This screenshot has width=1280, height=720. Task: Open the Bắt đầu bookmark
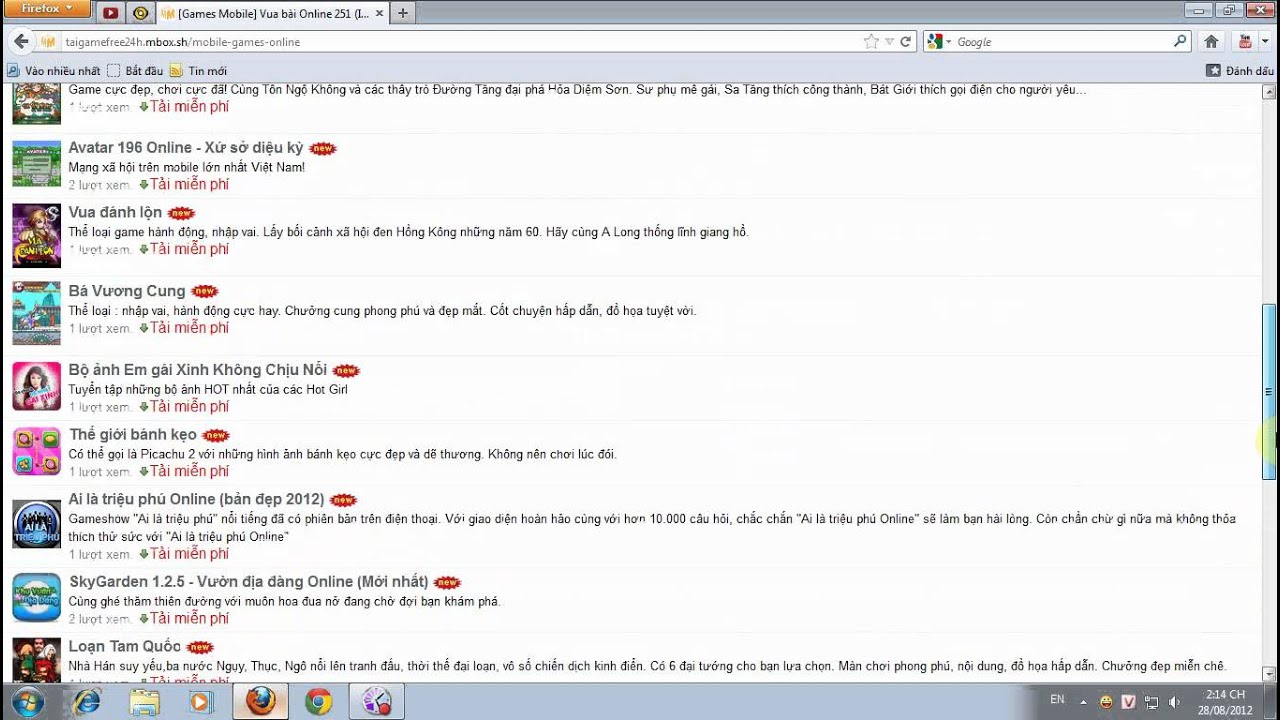pyautogui.click(x=135, y=71)
